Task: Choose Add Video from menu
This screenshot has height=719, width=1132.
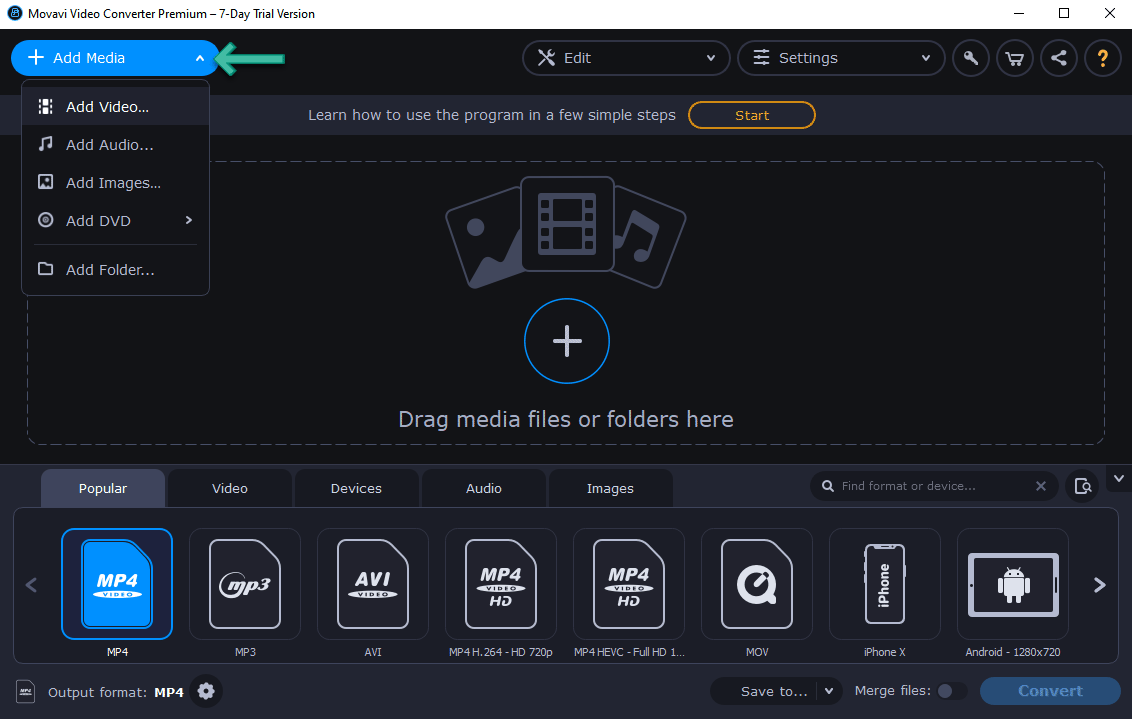Action: point(116,107)
